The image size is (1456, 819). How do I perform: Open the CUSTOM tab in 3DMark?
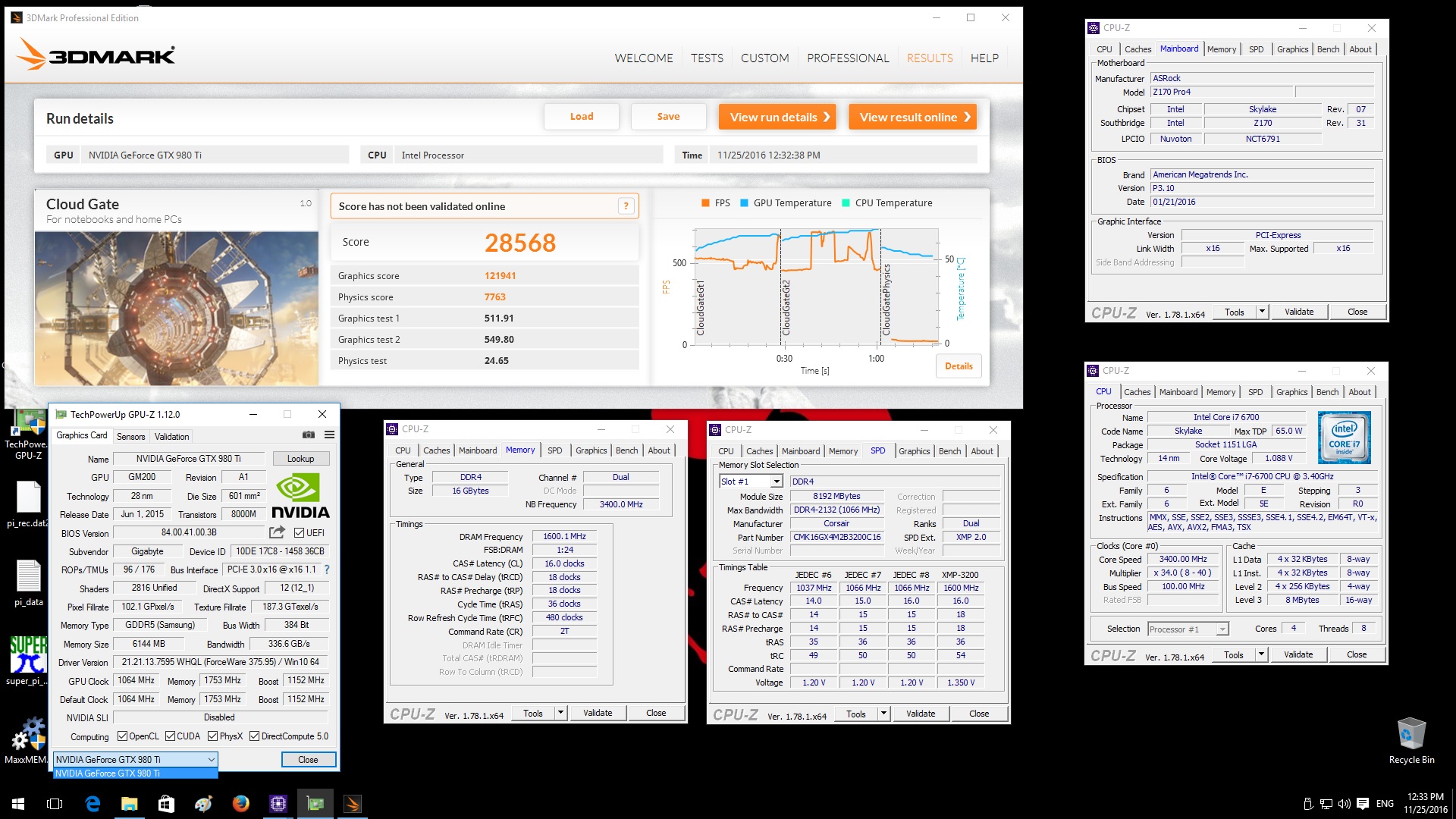pyautogui.click(x=764, y=58)
